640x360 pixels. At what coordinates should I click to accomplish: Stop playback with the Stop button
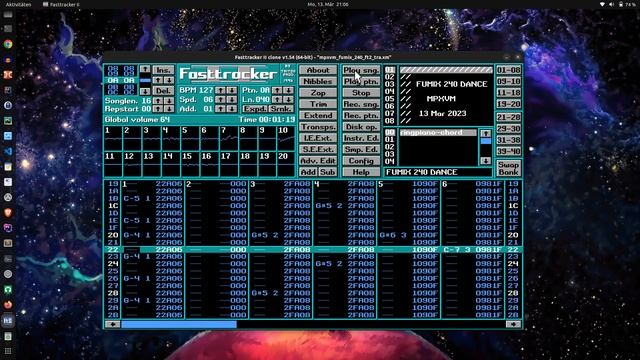pyautogui.click(x=361, y=93)
